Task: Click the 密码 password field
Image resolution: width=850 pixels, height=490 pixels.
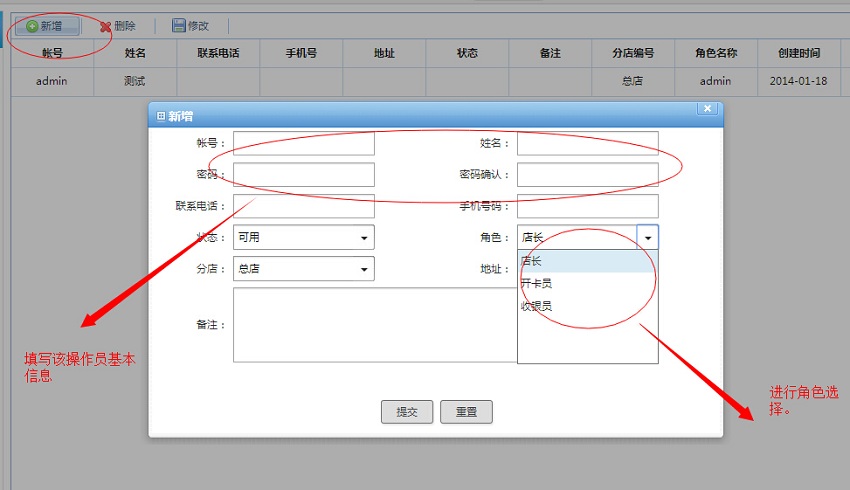Action: tap(303, 175)
